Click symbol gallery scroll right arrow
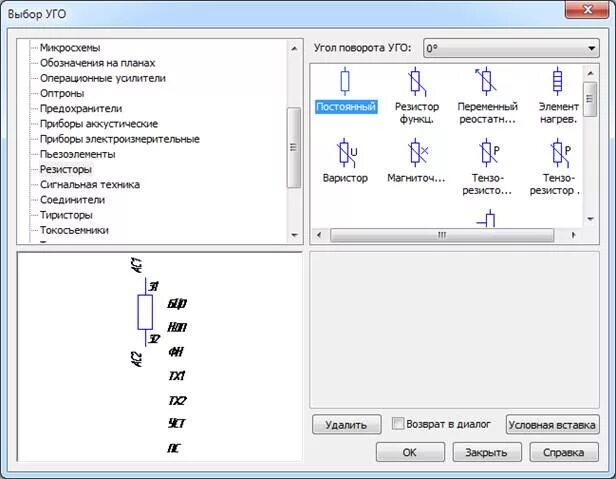 pyautogui.click(x=574, y=235)
